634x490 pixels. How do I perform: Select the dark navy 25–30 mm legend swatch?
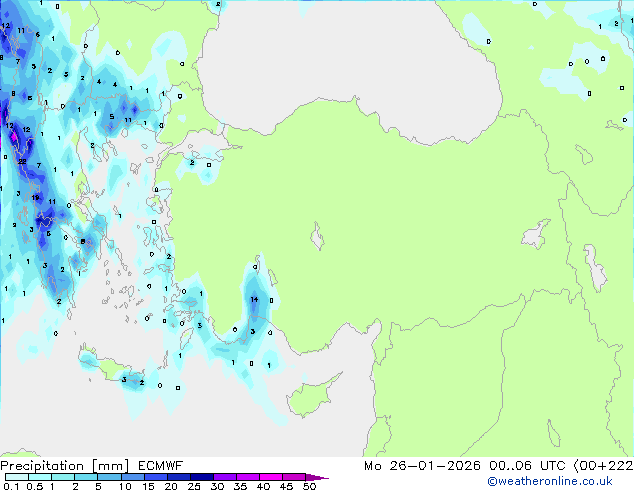pyautogui.click(x=202, y=477)
